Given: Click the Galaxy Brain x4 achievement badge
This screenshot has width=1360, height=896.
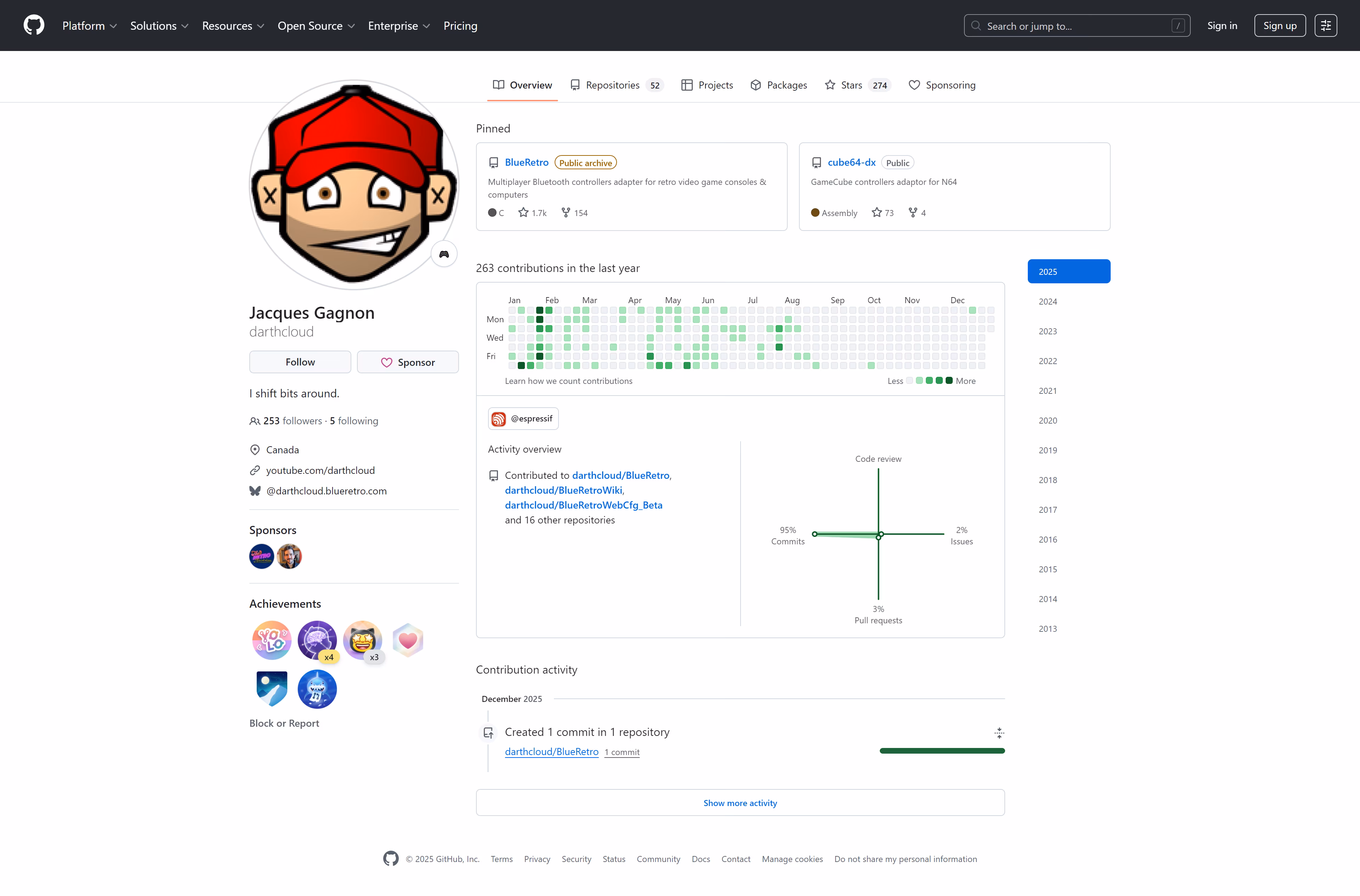Looking at the screenshot, I should point(317,640).
